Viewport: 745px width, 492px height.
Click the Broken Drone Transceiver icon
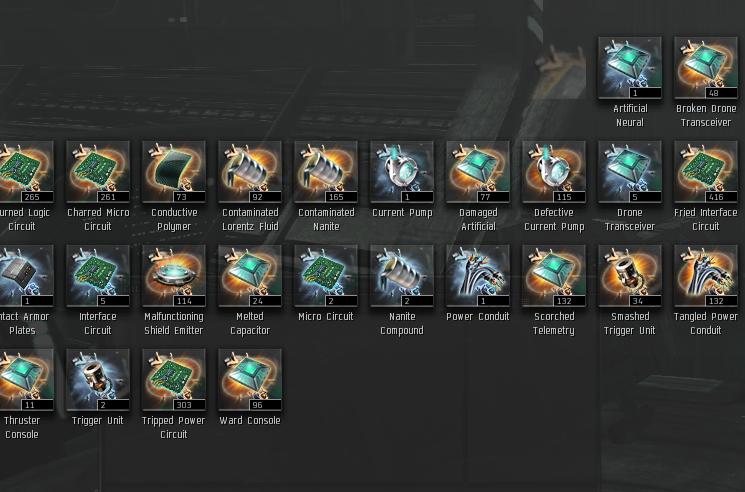[x=706, y=67]
